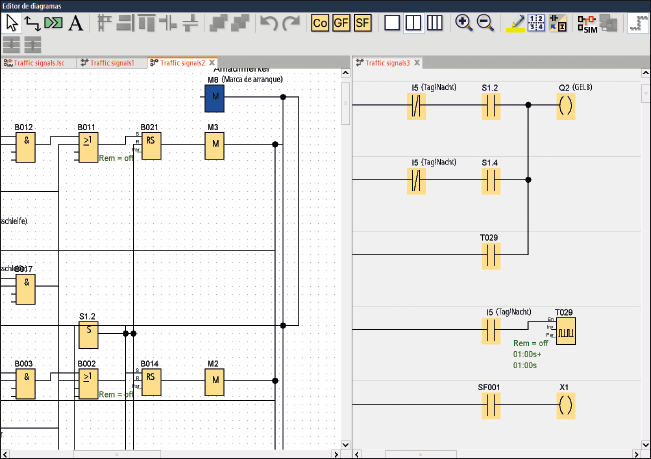The width and height of the screenshot is (651, 459).
Task: Switch to the Traffic signals.lsc tab
Action: point(39,63)
